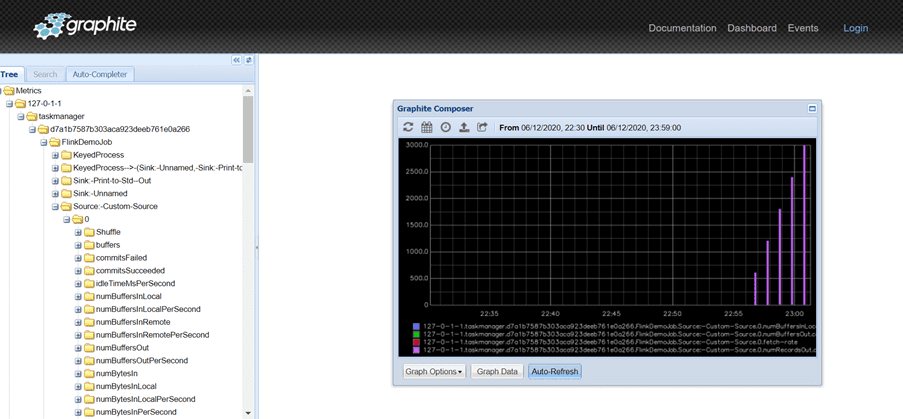Click the Login link
Viewport: 903px width, 419px height.
[856, 28]
